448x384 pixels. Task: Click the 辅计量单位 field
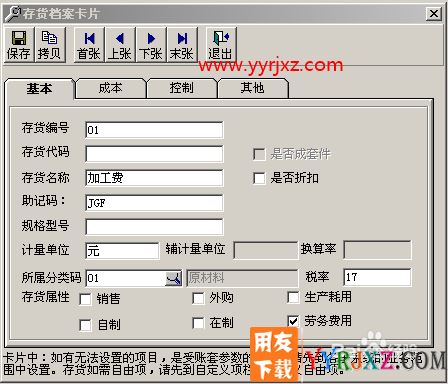coord(266,250)
